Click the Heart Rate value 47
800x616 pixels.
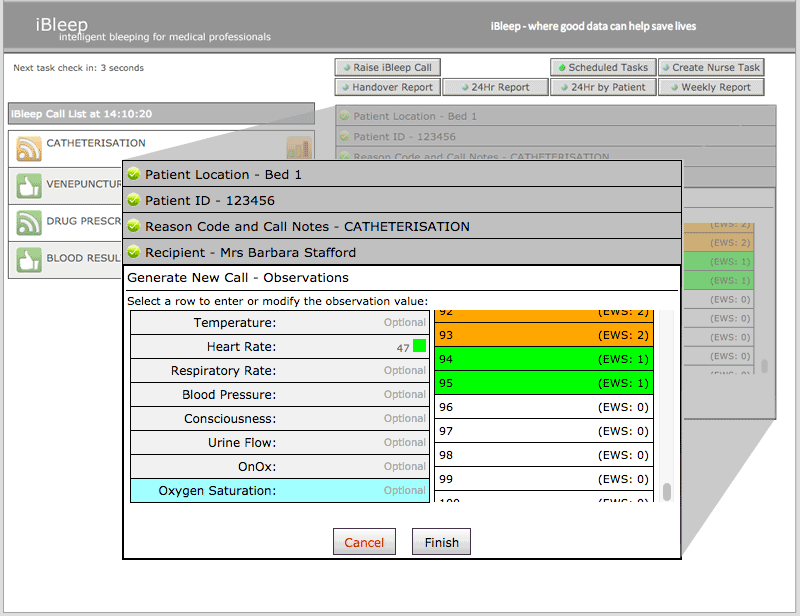[403, 348]
